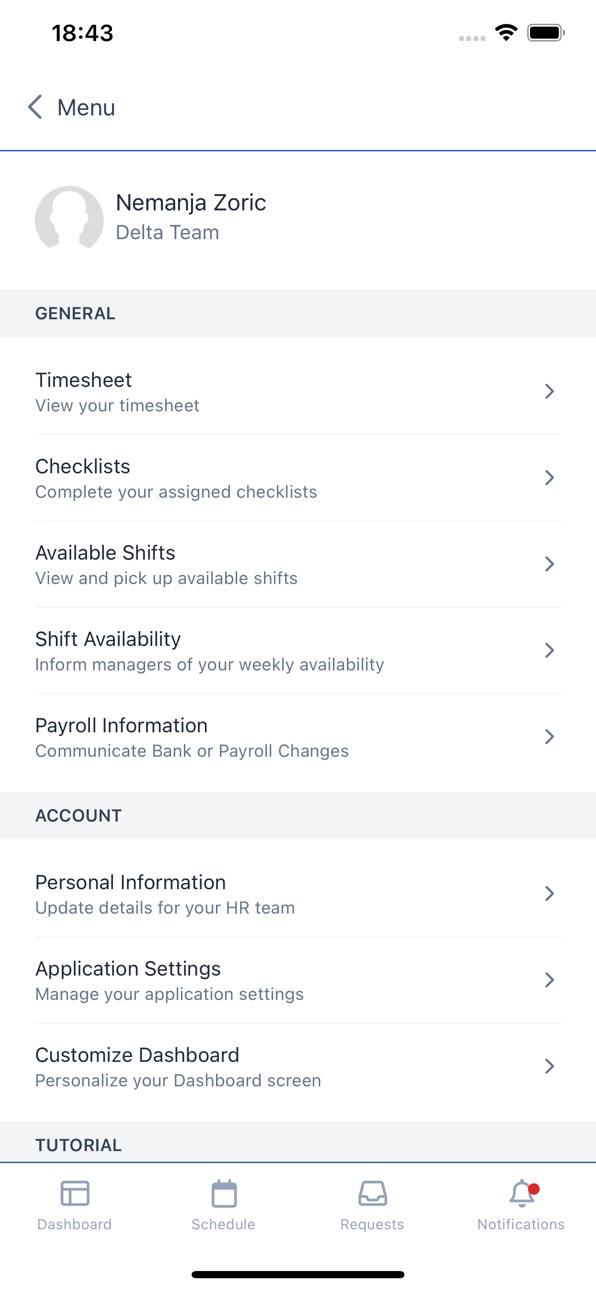Tap the Schedule tab label
The height and width of the screenshot is (1290, 596).
tap(223, 1224)
